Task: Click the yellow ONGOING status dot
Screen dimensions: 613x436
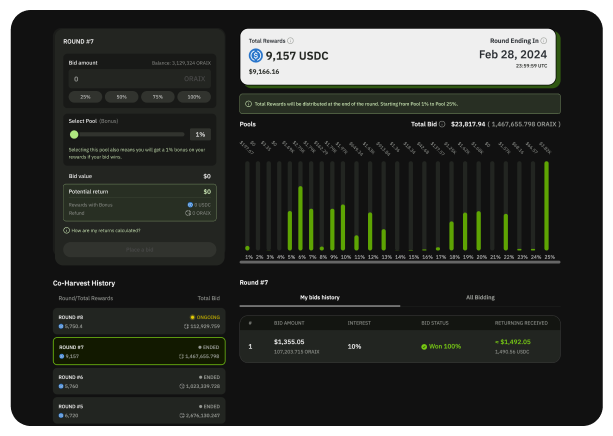Action: [192, 317]
